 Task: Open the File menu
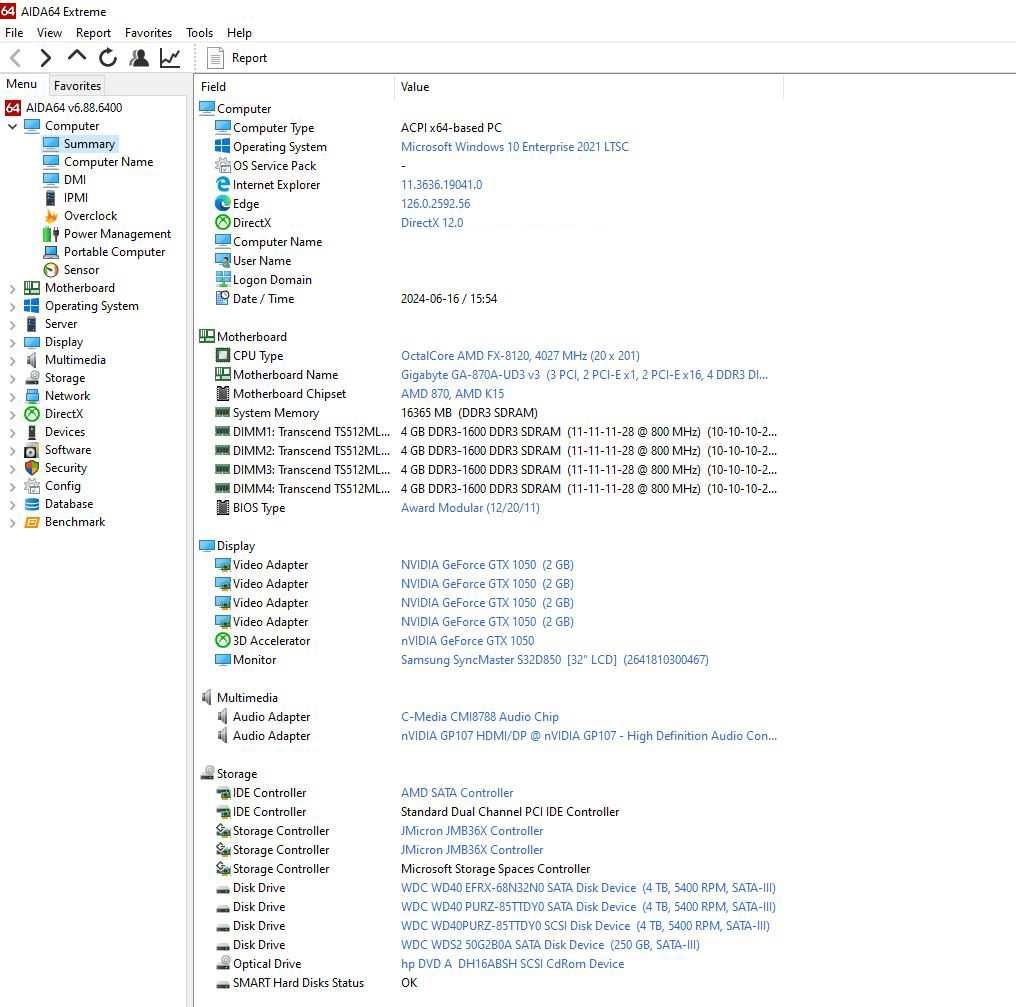click(x=14, y=32)
